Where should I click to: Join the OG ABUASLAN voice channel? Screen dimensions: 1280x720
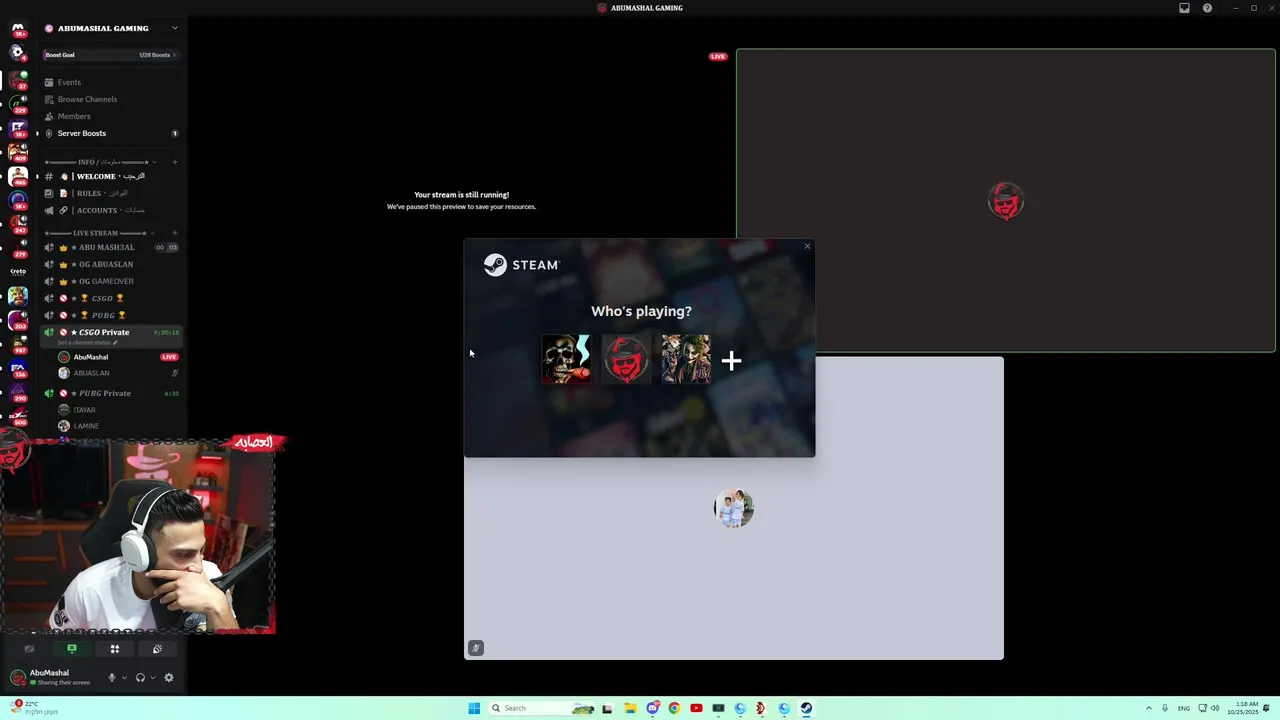[111, 264]
